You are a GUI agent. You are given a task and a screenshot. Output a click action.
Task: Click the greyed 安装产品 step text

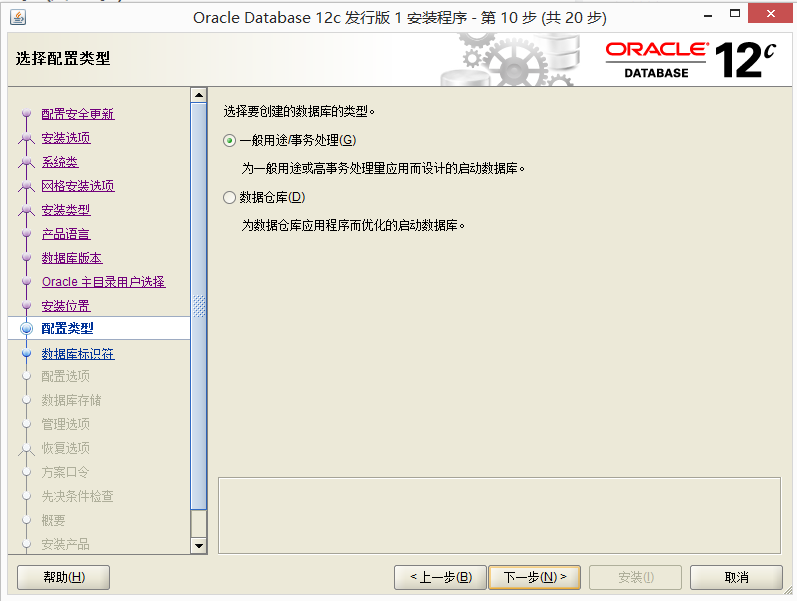(66, 544)
